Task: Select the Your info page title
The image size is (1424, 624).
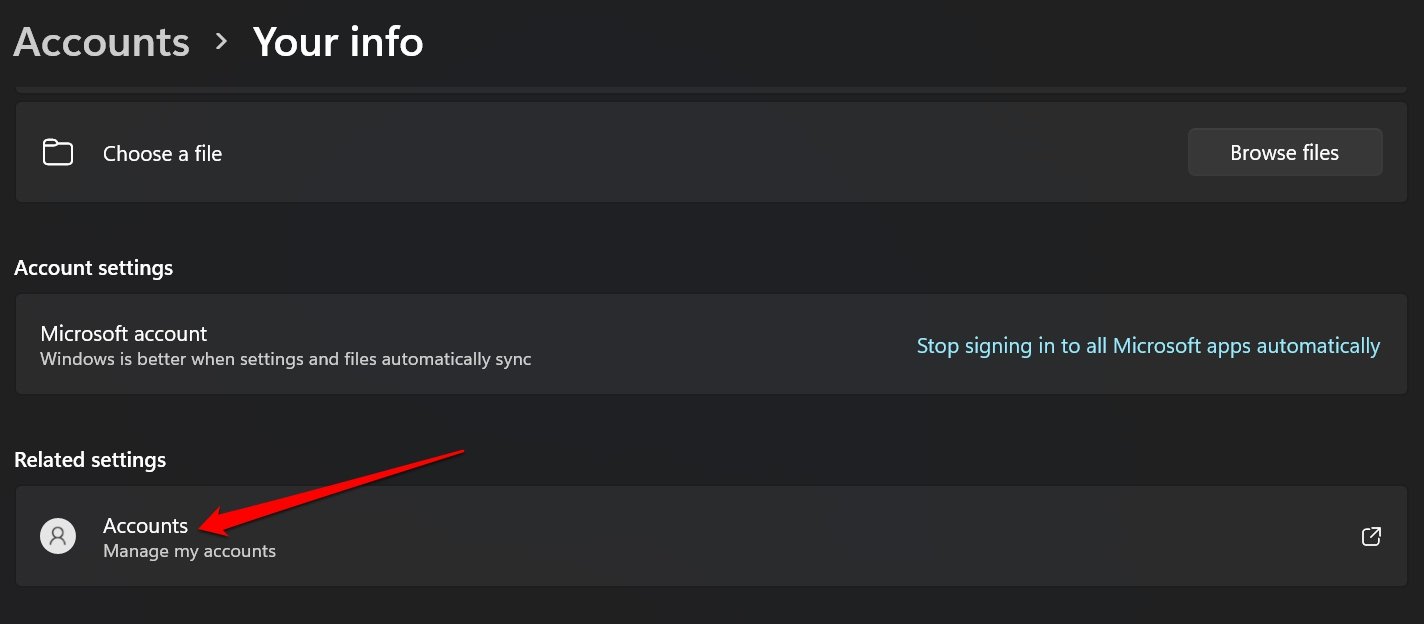Action: pos(338,42)
